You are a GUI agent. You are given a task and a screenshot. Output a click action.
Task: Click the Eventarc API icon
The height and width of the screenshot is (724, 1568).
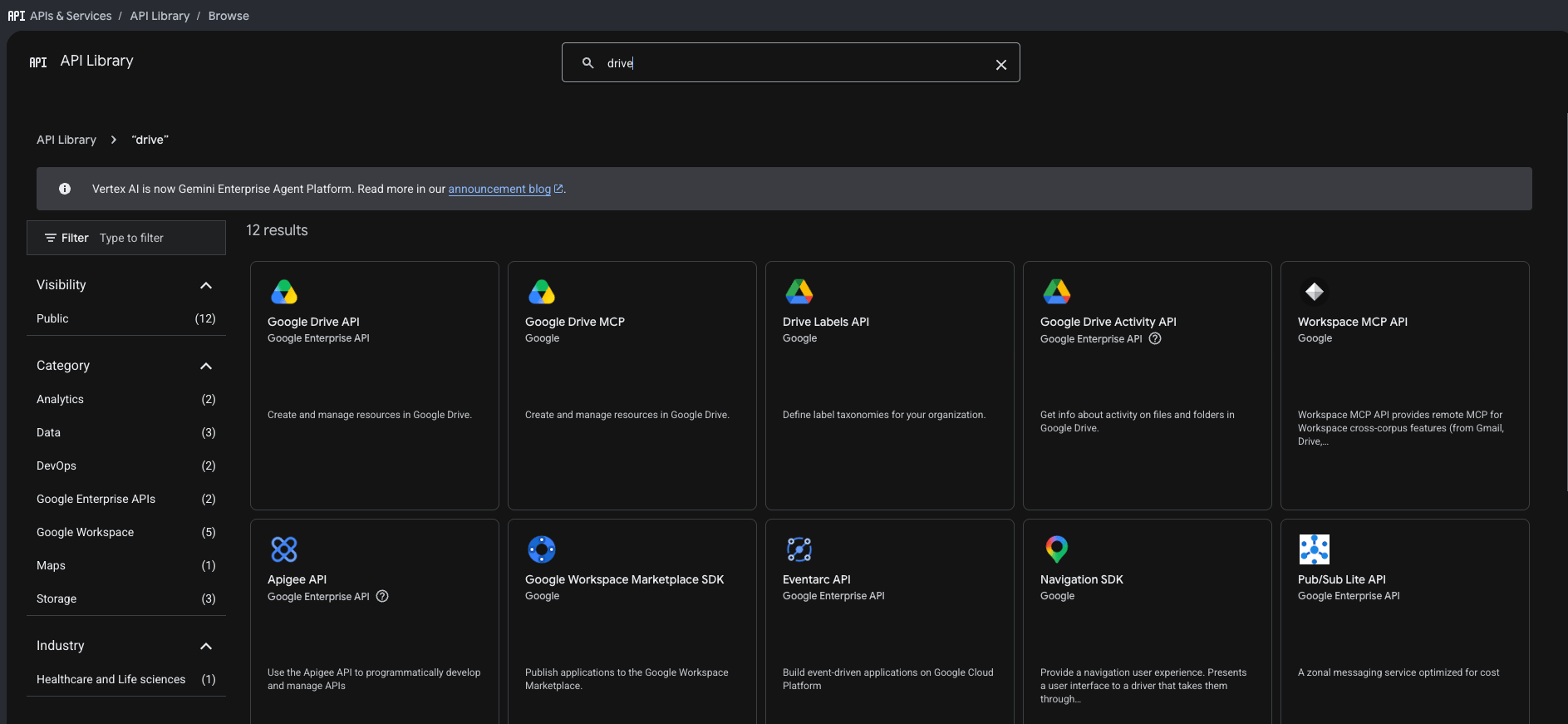tap(799, 549)
